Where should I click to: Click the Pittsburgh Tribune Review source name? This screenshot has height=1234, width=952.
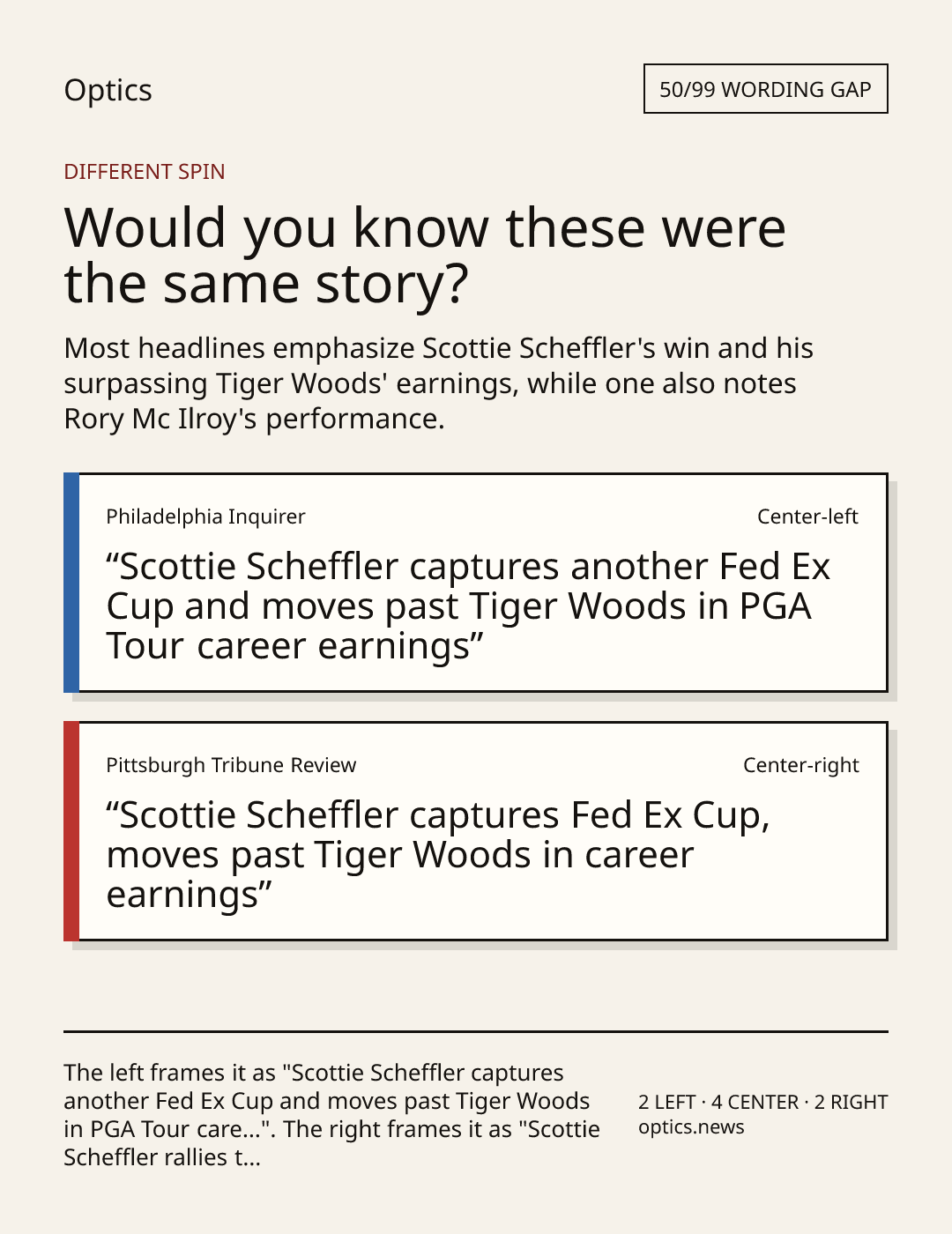point(231,765)
